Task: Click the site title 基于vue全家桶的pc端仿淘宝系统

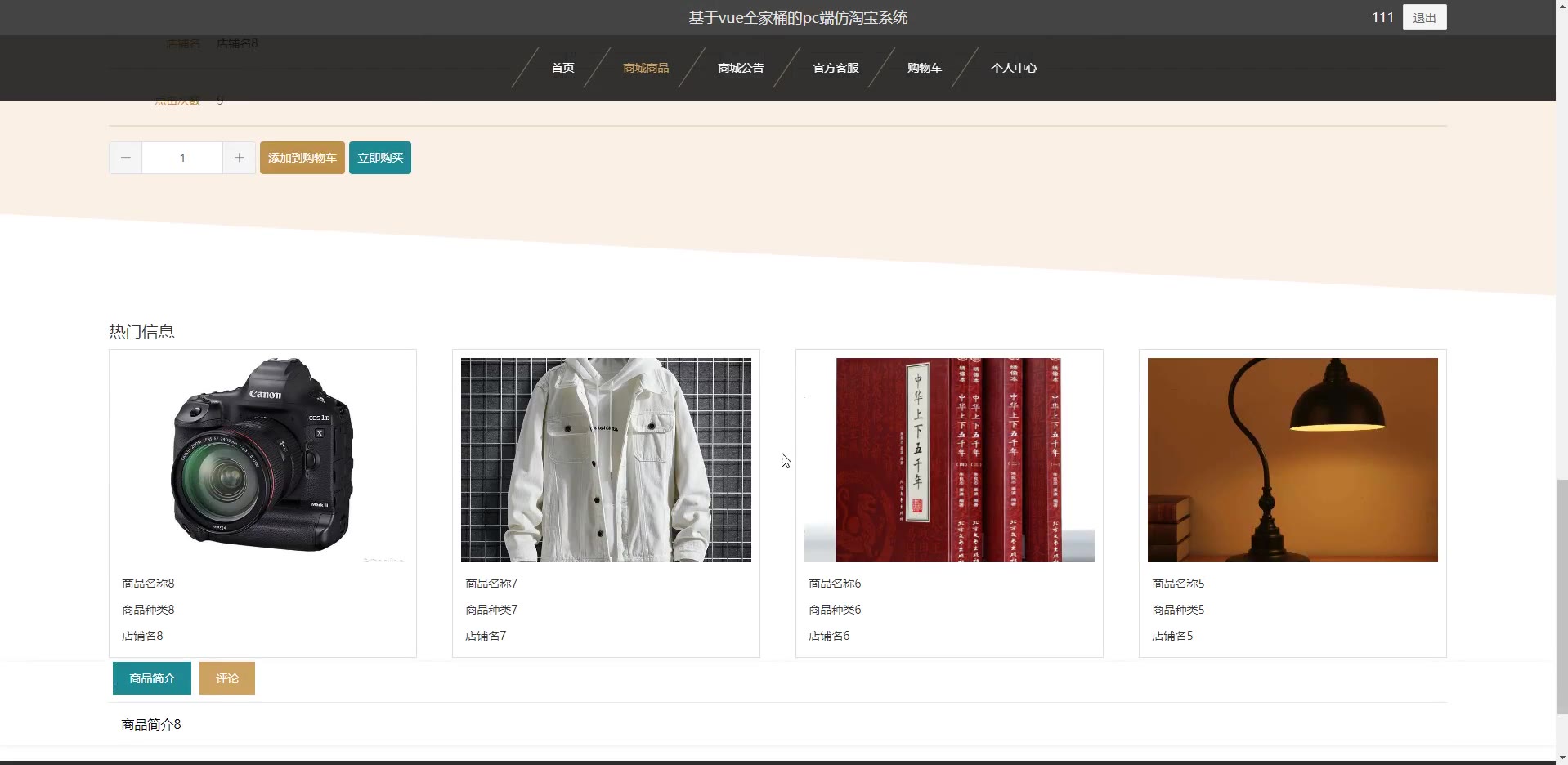Action: (798, 17)
